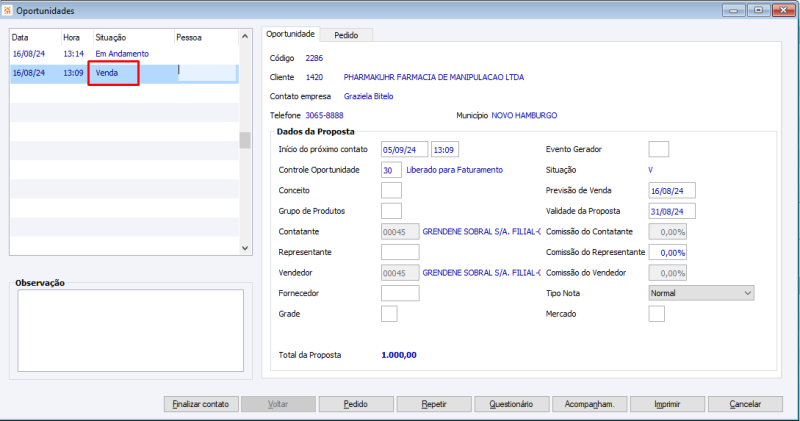The height and width of the screenshot is (421, 800).
Task: Click the opportunities list scrollbar thumb
Action: [245, 140]
